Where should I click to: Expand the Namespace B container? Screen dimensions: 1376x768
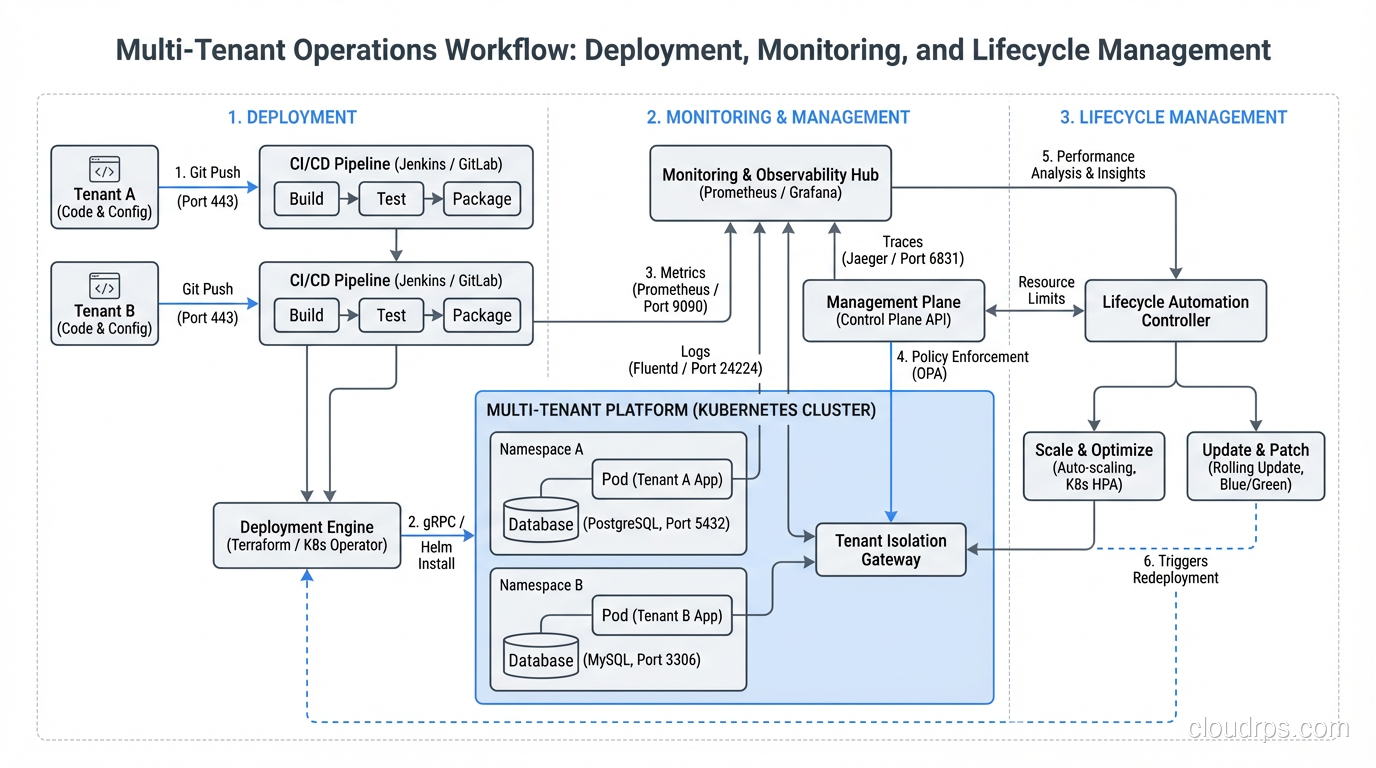tap(540, 586)
